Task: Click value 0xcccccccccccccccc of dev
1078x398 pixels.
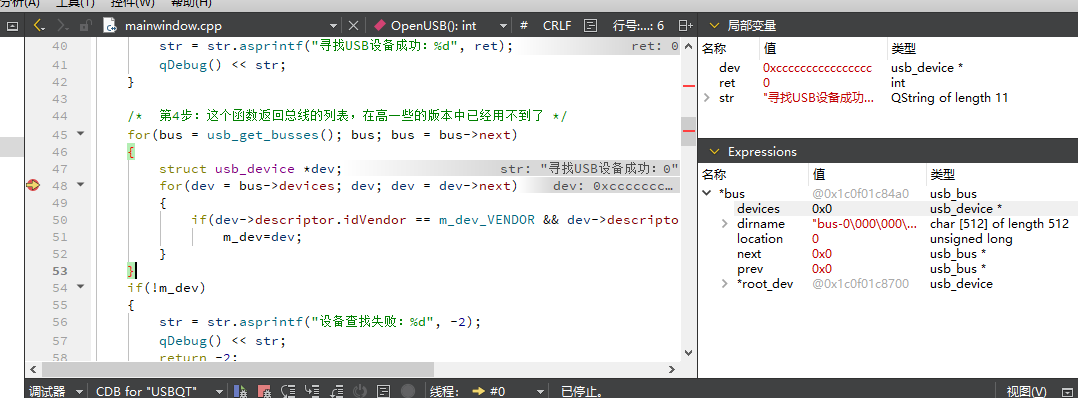Action: coord(817,68)
